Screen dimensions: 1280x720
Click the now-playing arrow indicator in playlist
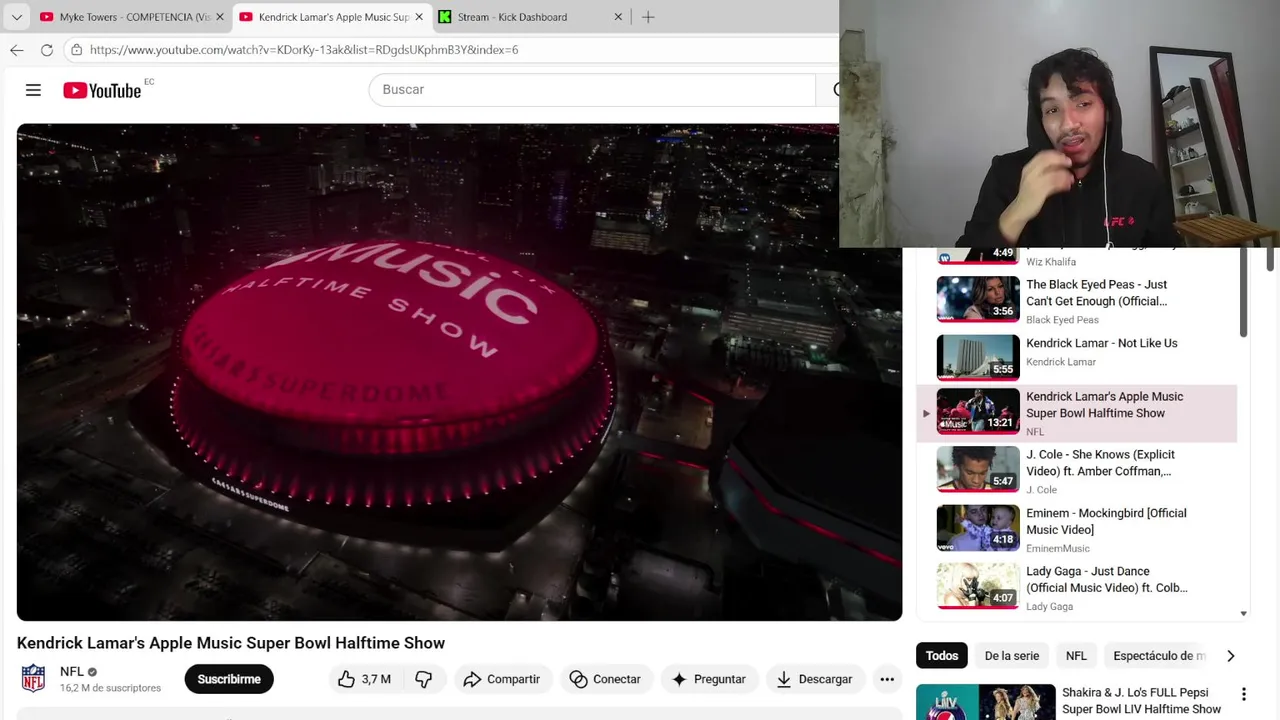[x=926, y=413]
